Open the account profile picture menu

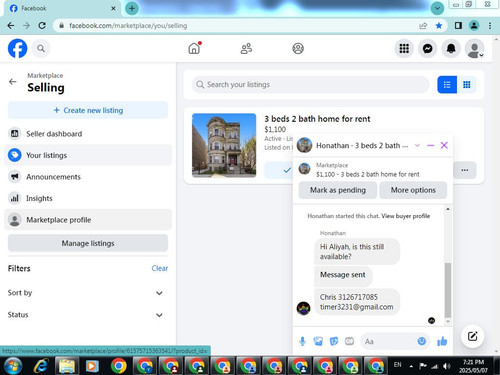point(474,49)
